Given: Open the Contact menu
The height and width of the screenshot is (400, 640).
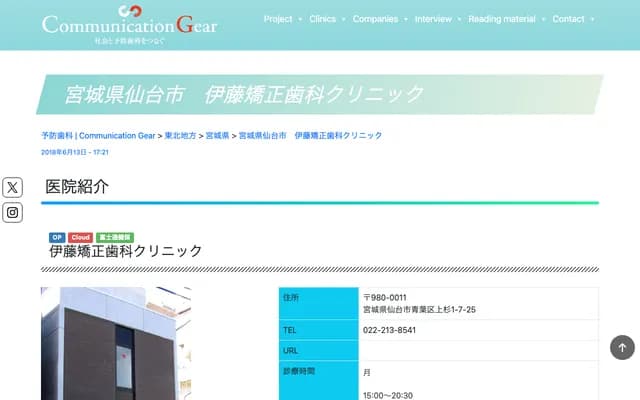Looking at the screenshot, I should tap(568, 19).
